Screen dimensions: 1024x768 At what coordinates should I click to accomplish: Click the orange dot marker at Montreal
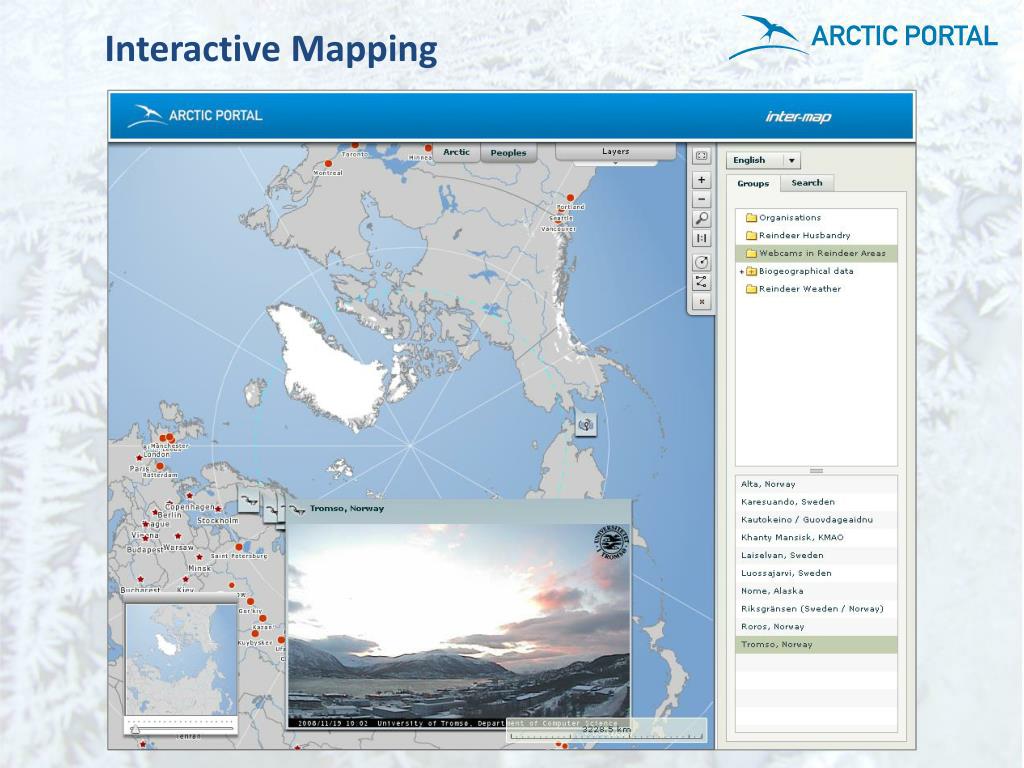tap(328, 163)
